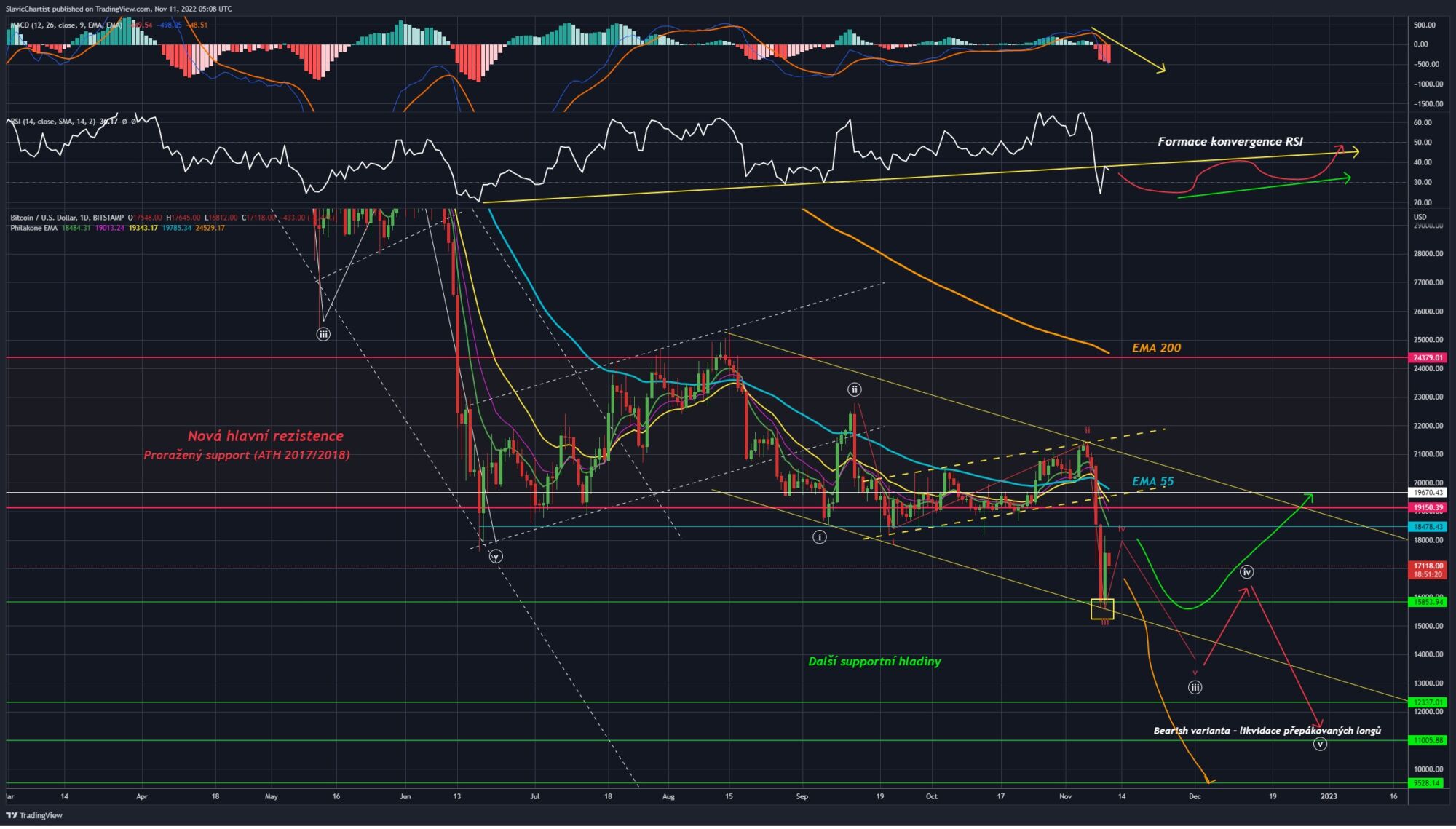
Task: Click the Philakone EMA value 19343.17
Action: pyautogui.click(x=143, y=228)
